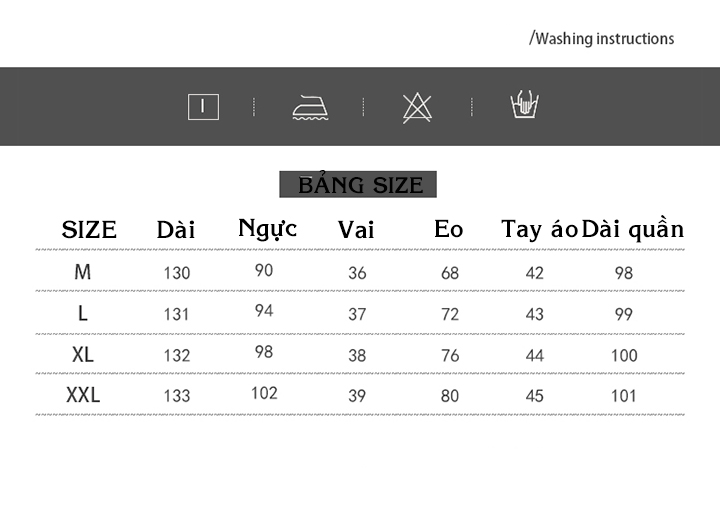Click the do not bleach triangle icon
This screenshot has height=525, width=720.
417,108
